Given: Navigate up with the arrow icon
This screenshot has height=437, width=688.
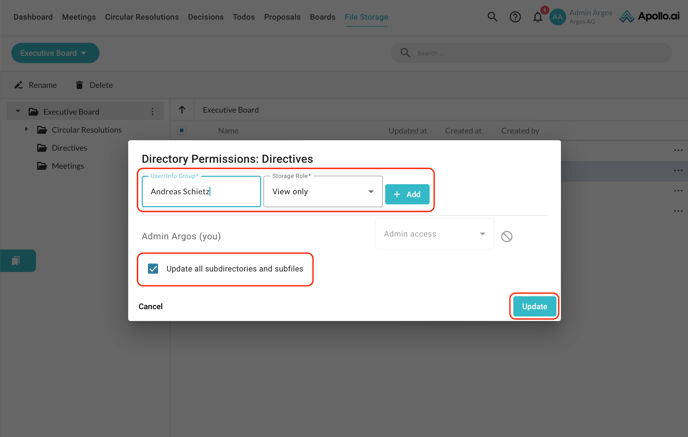Looking at the screenshot, I should coord(182,110).
